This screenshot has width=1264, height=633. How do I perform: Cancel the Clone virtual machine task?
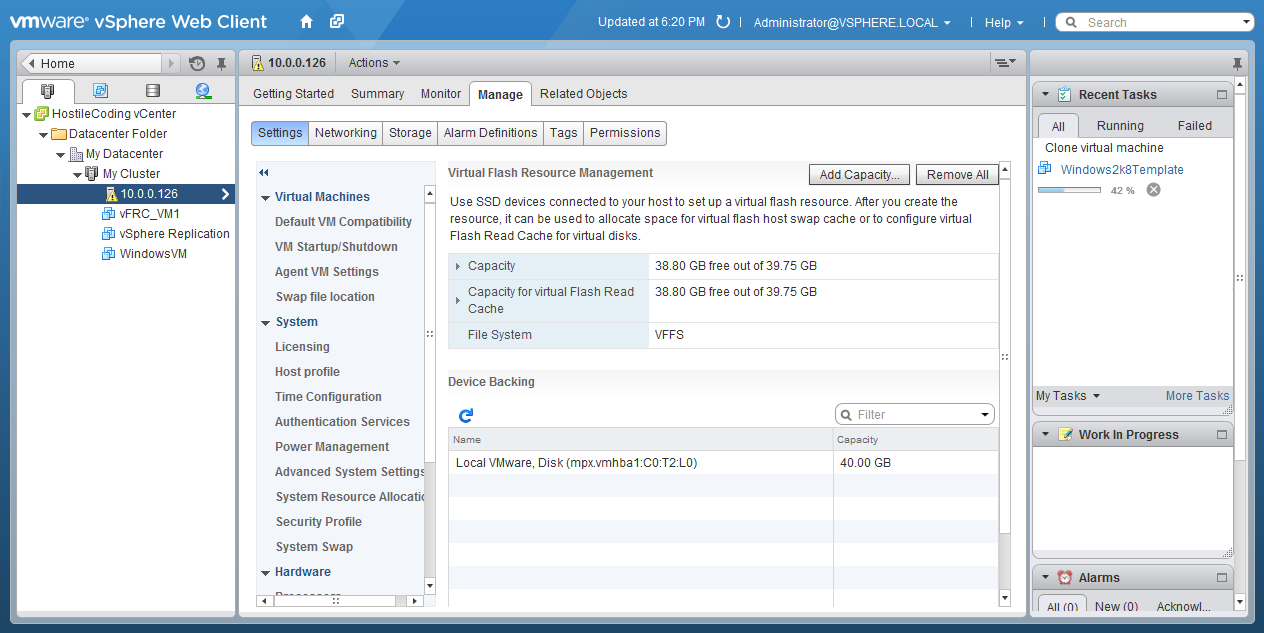click(x=1153, y=190)
